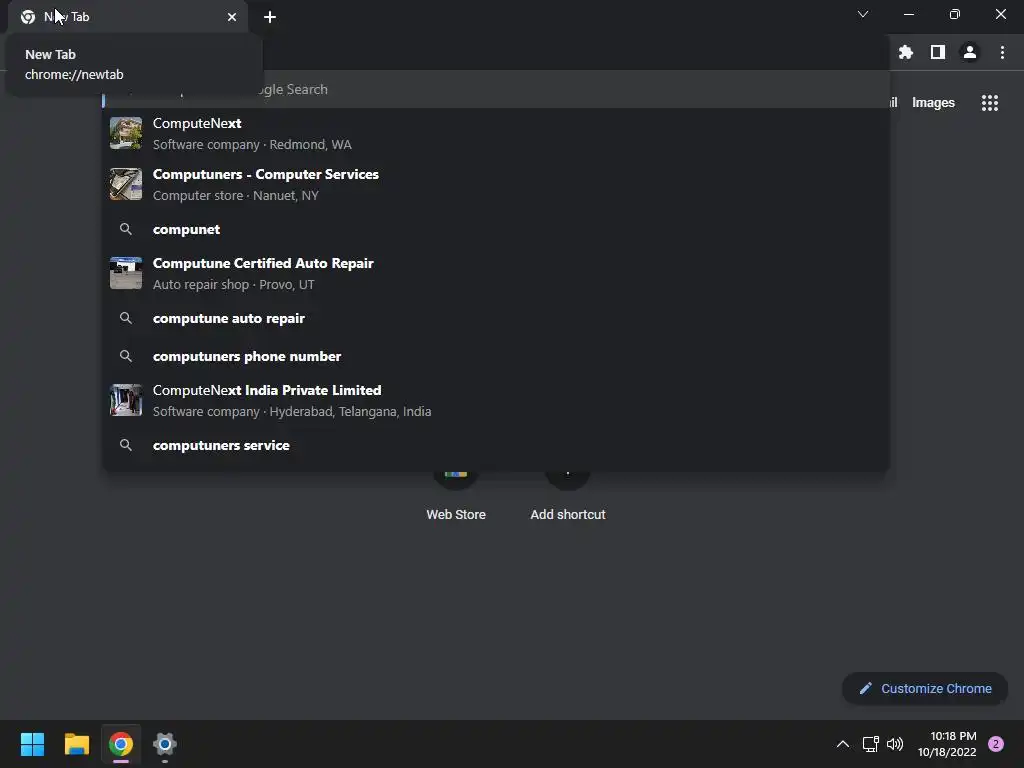Select the compunet search suggestion

pyautogui.click(x=496, y=229)
